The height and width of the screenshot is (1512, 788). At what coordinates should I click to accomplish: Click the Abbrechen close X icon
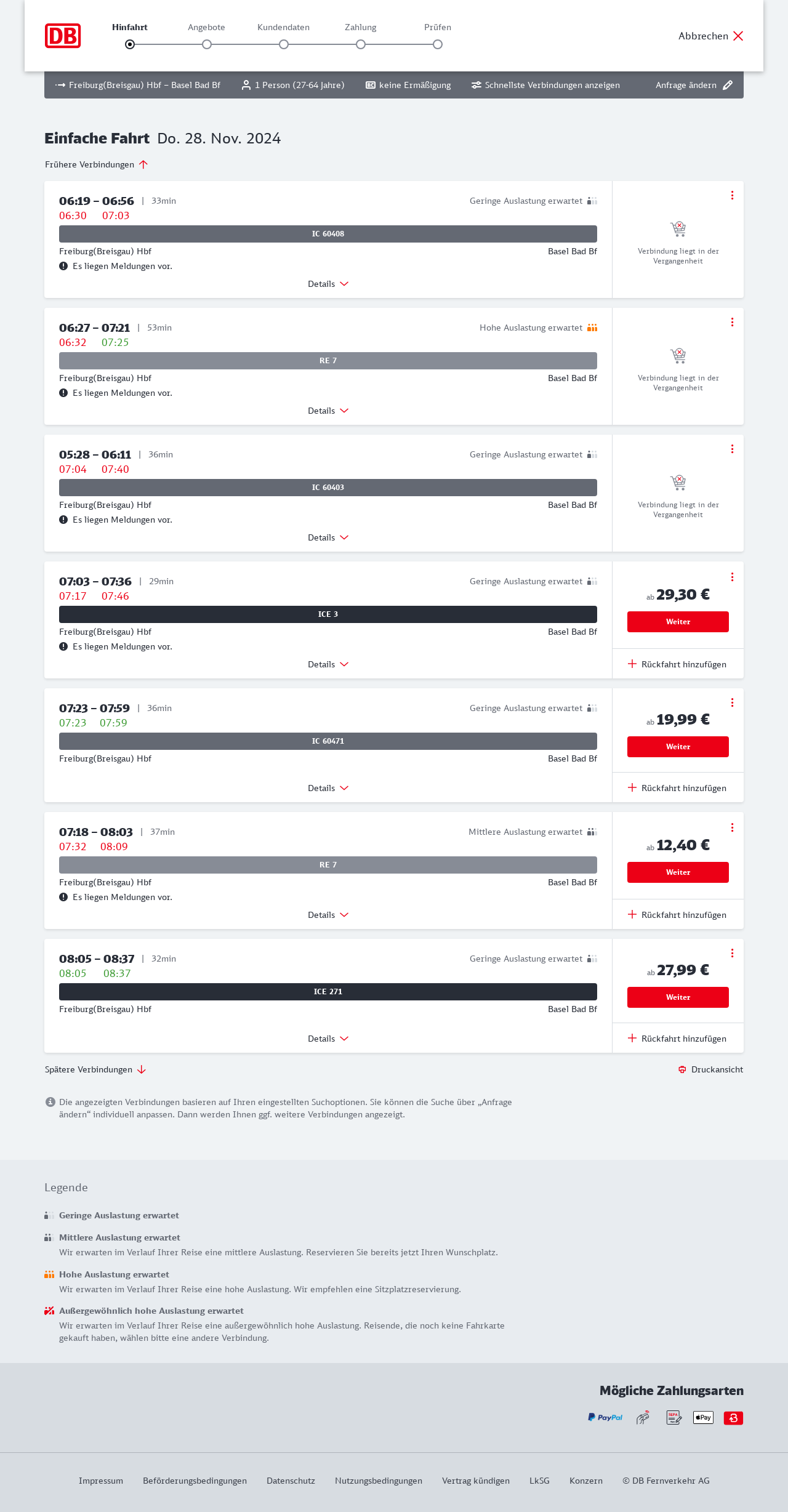tap(738, 36)
